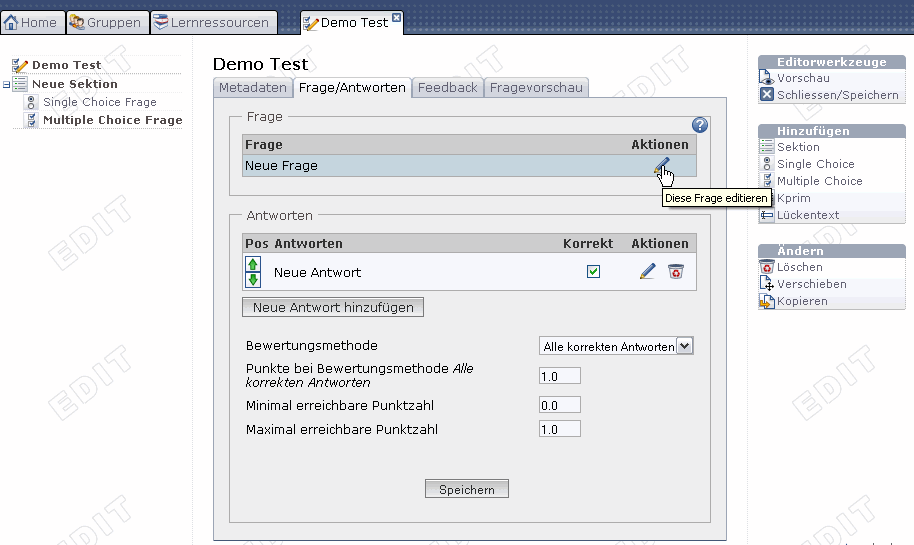Close the Demo Test tab
Viewport: 914px width, 545px height.
coord(397,18)
